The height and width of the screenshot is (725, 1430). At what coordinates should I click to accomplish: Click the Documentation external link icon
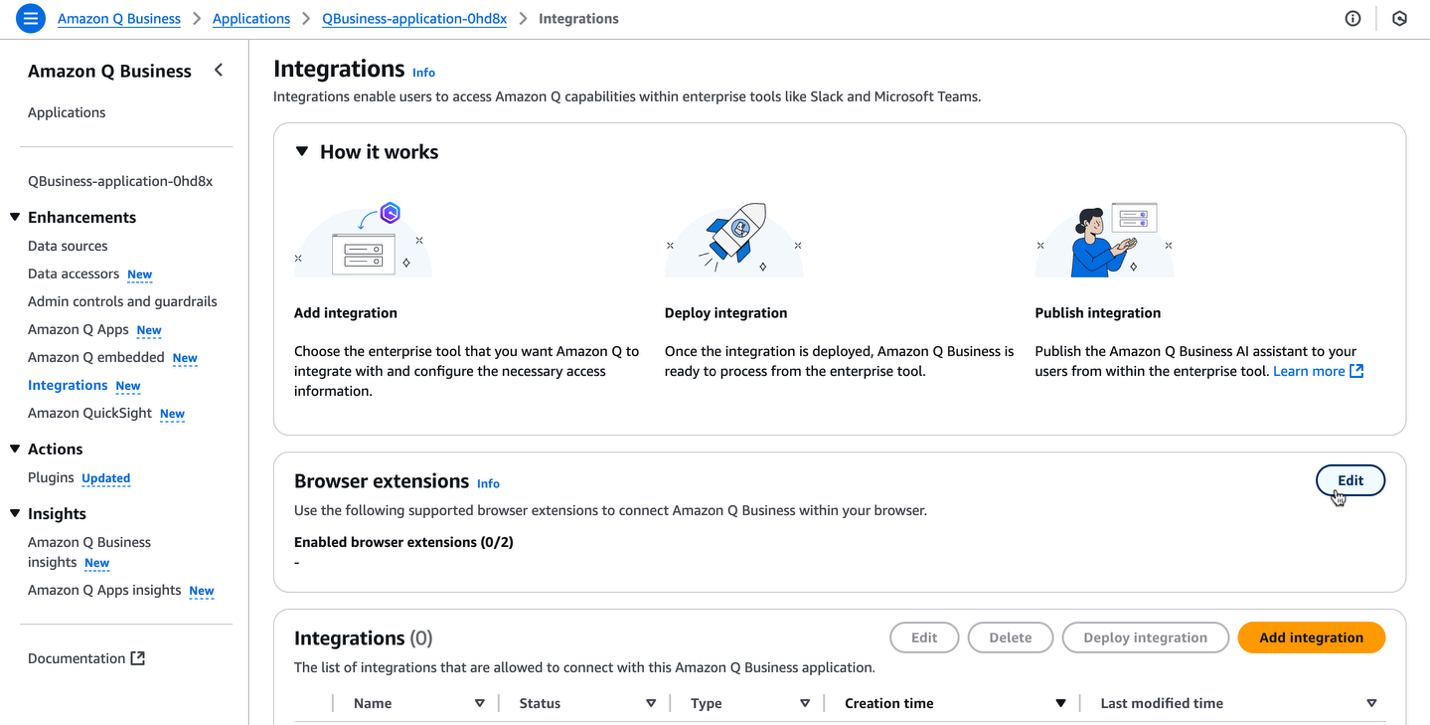(138, 658)
